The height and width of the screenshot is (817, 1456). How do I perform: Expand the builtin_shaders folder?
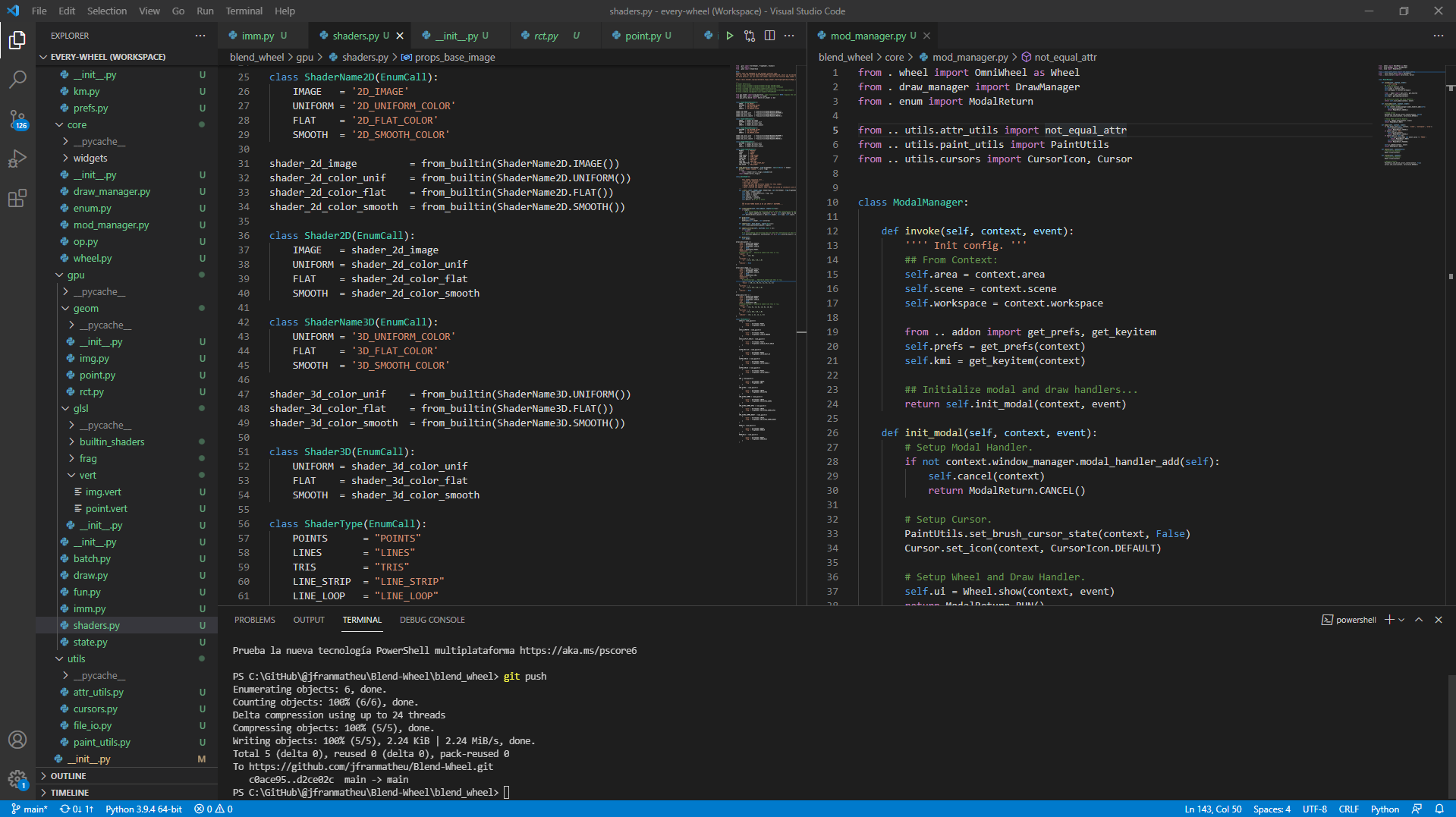coord(112,441)
